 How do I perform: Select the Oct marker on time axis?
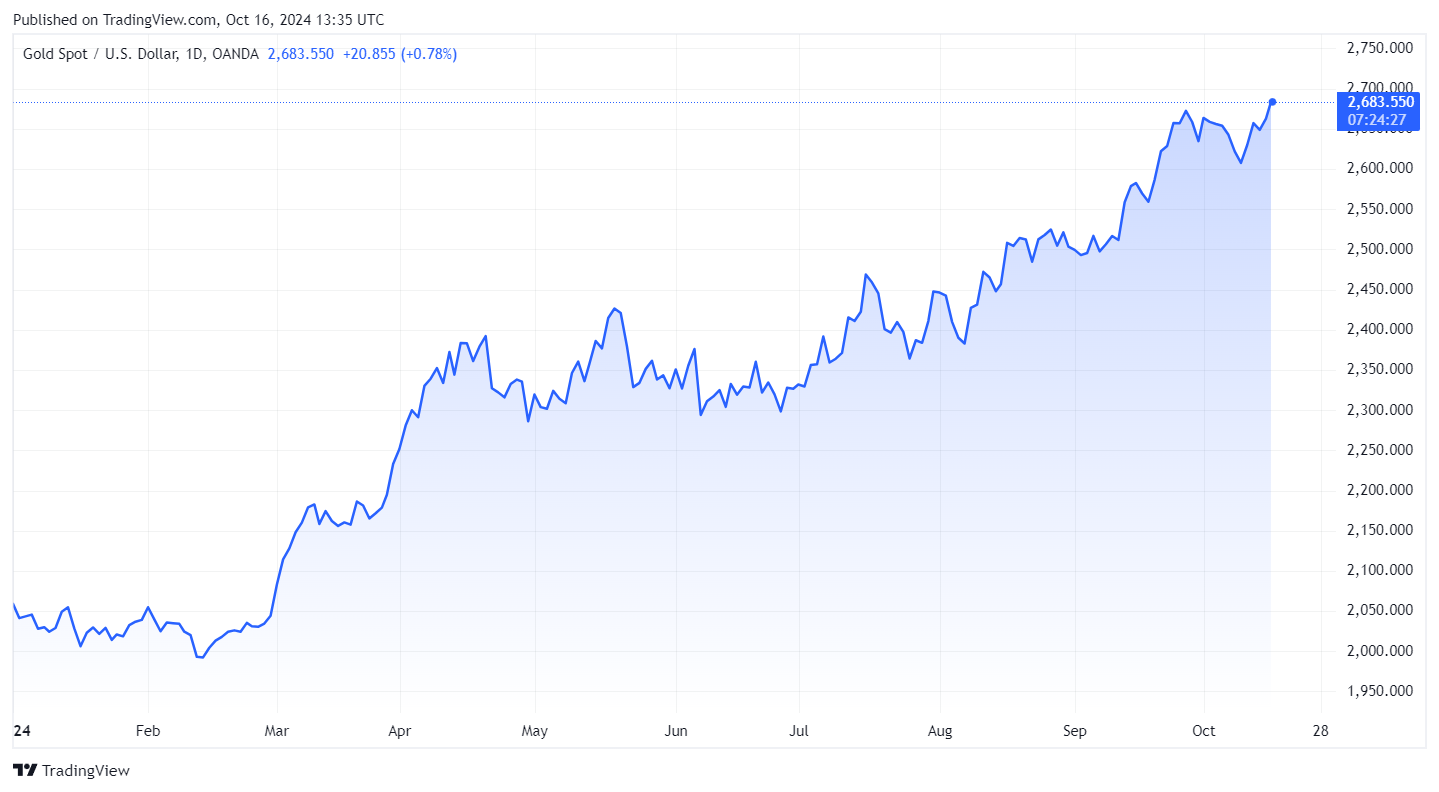(1204, 731)
